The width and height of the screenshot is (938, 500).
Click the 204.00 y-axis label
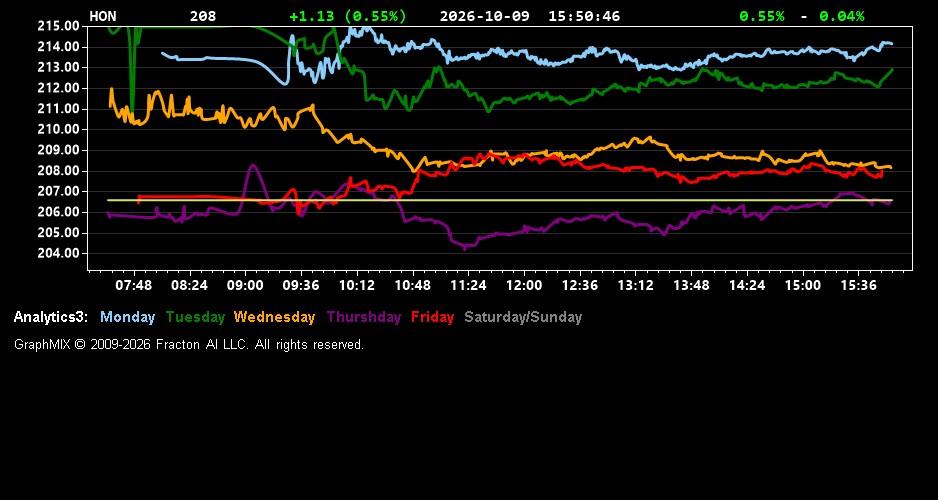coord(59,253)
